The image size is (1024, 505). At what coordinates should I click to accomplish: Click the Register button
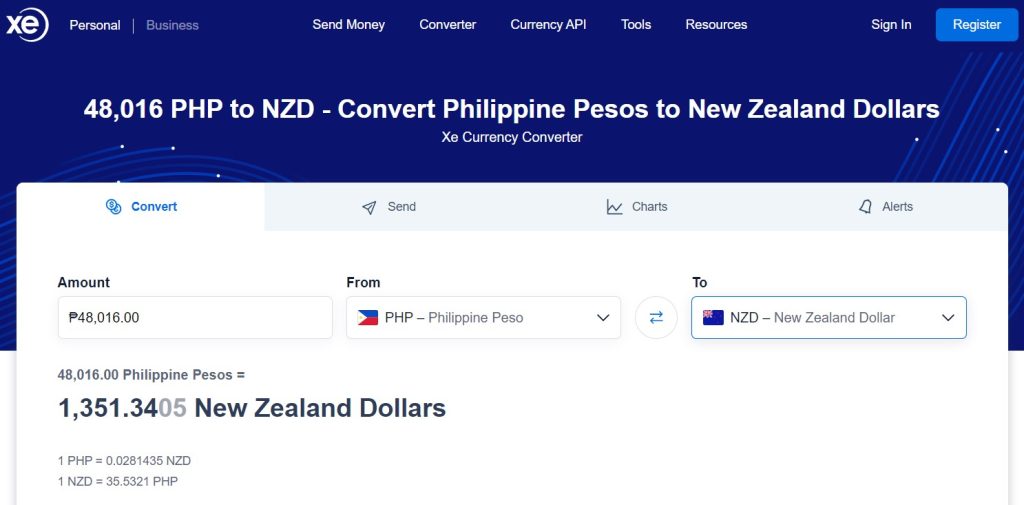coord(976,25)
